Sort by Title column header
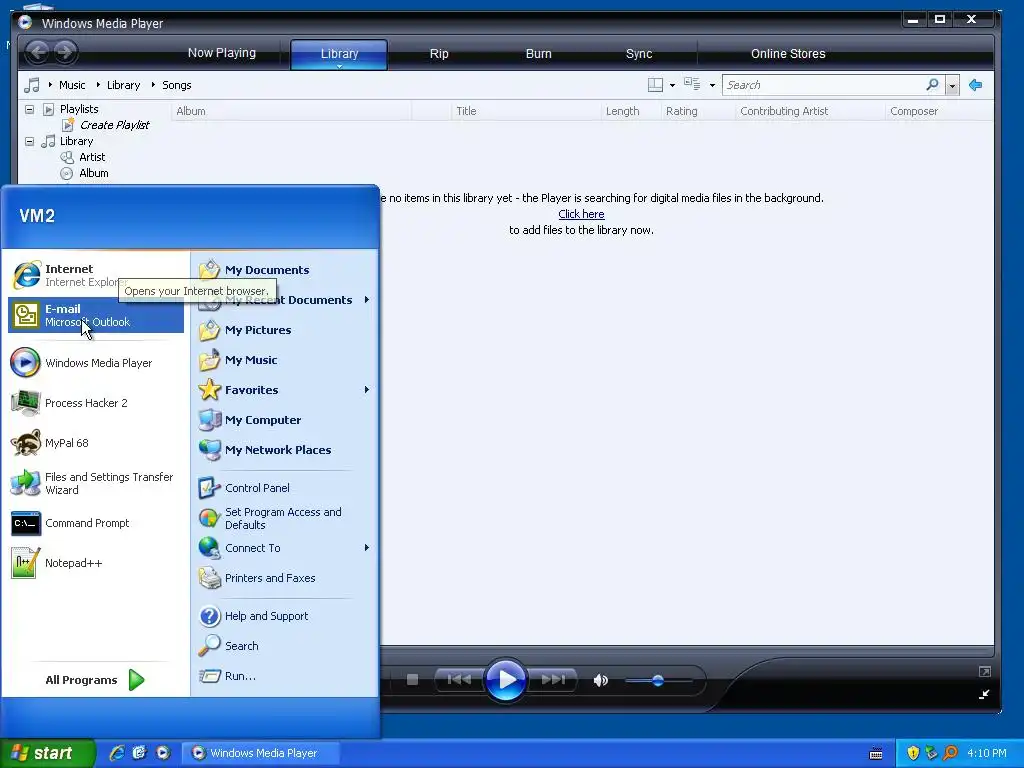Screen dimensions: 1024x768 point(526,111)
